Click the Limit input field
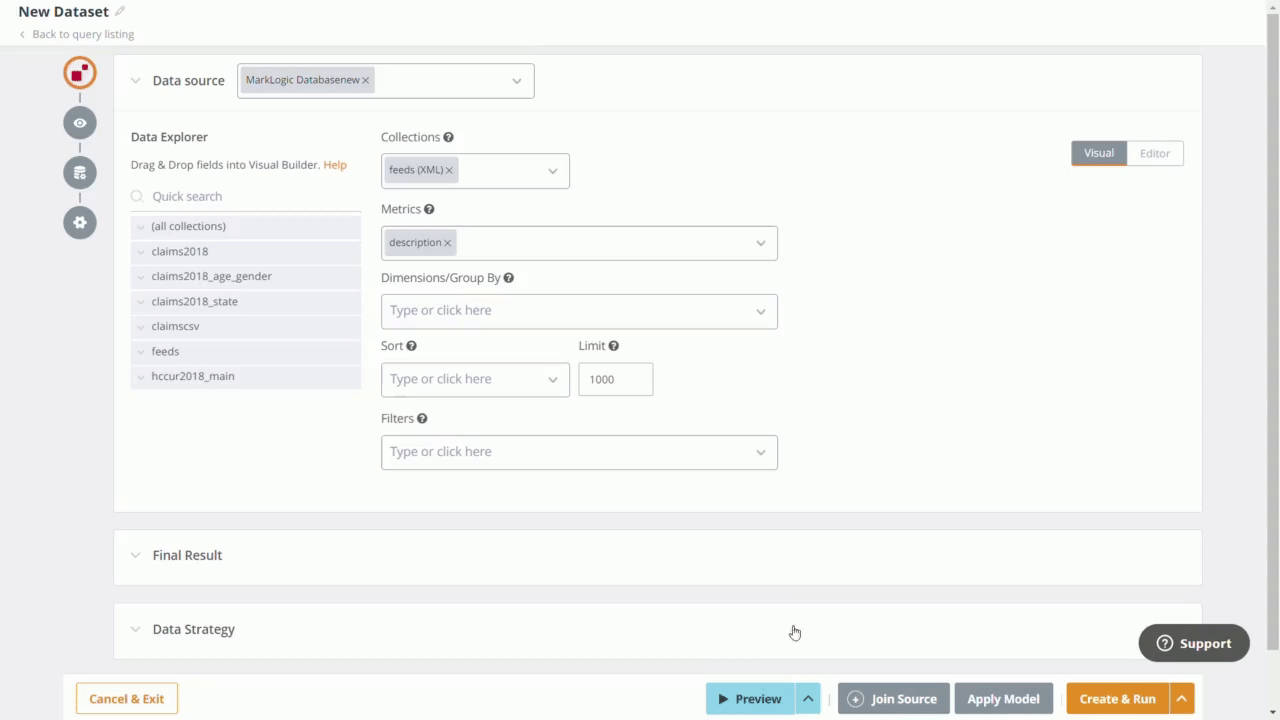Screen dimensions: 1280x720 point(615,379)
